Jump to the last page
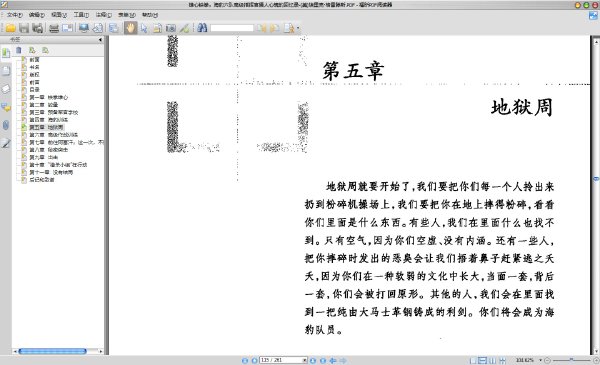Viewport: 600px width, 365px height. tap(323, 360)
